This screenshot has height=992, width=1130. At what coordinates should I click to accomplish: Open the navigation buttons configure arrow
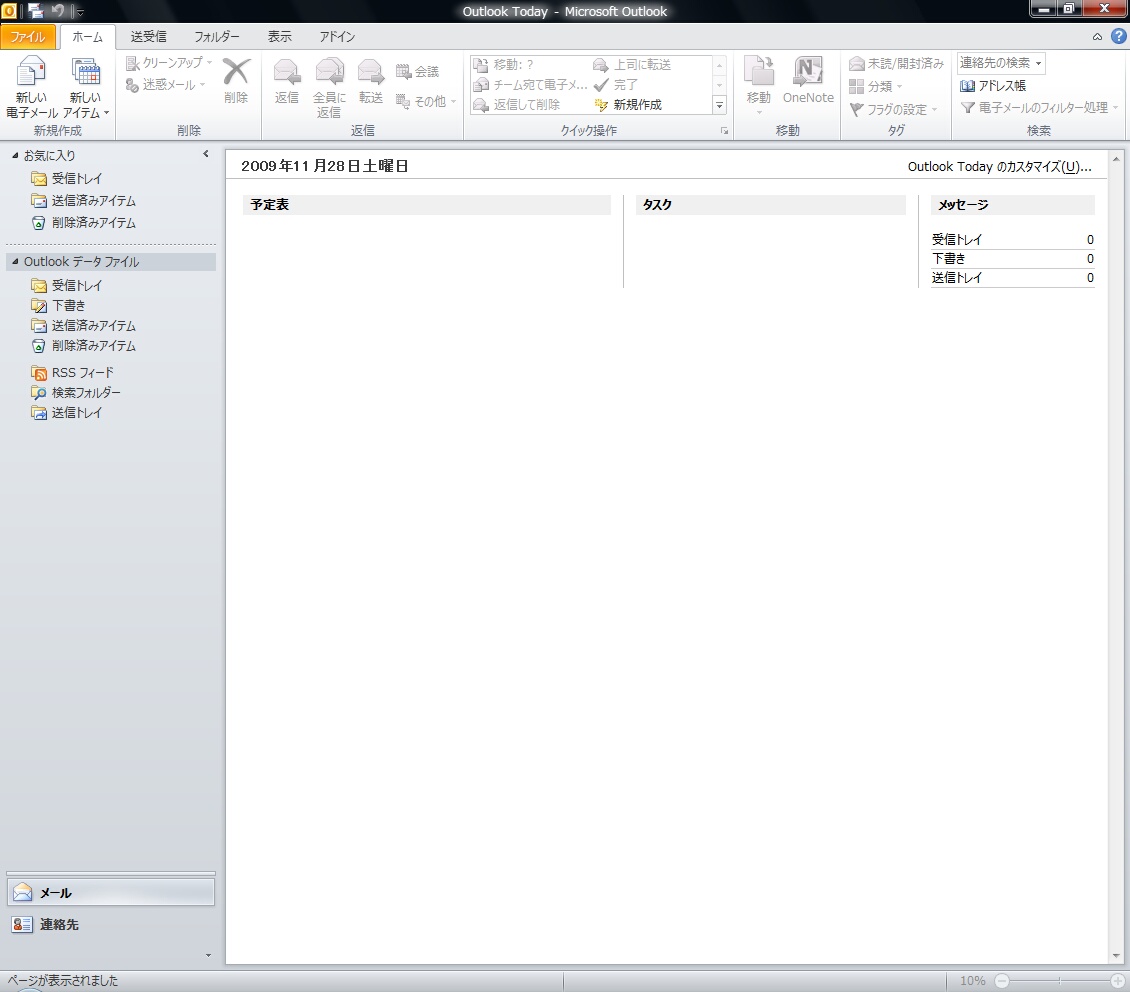pos(208,955)
